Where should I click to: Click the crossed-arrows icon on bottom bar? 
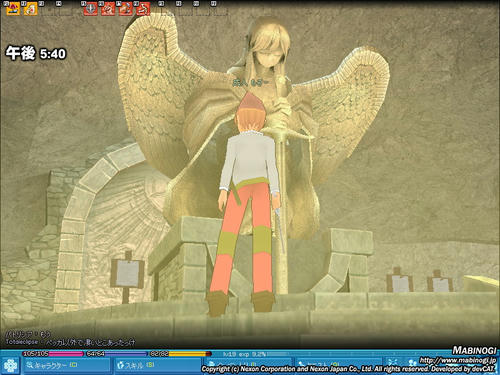point(393,362)
